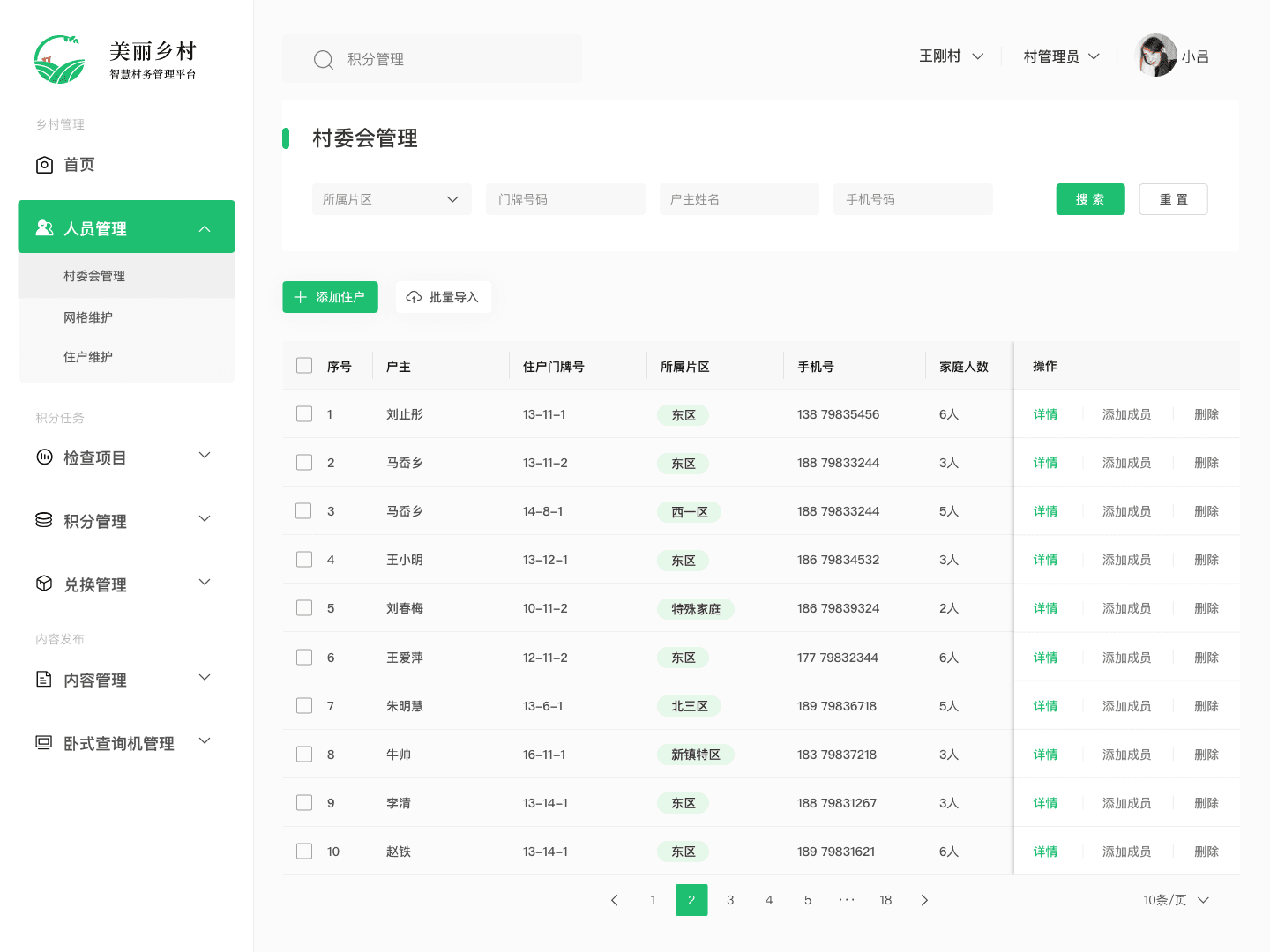
Task: Check the row for 朱明慧
Action: click(x=304, y=705)
